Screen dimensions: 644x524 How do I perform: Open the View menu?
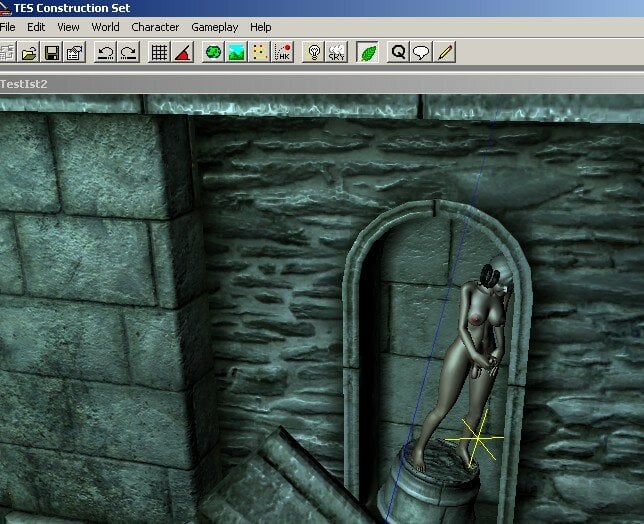click(x=68, y=27)
